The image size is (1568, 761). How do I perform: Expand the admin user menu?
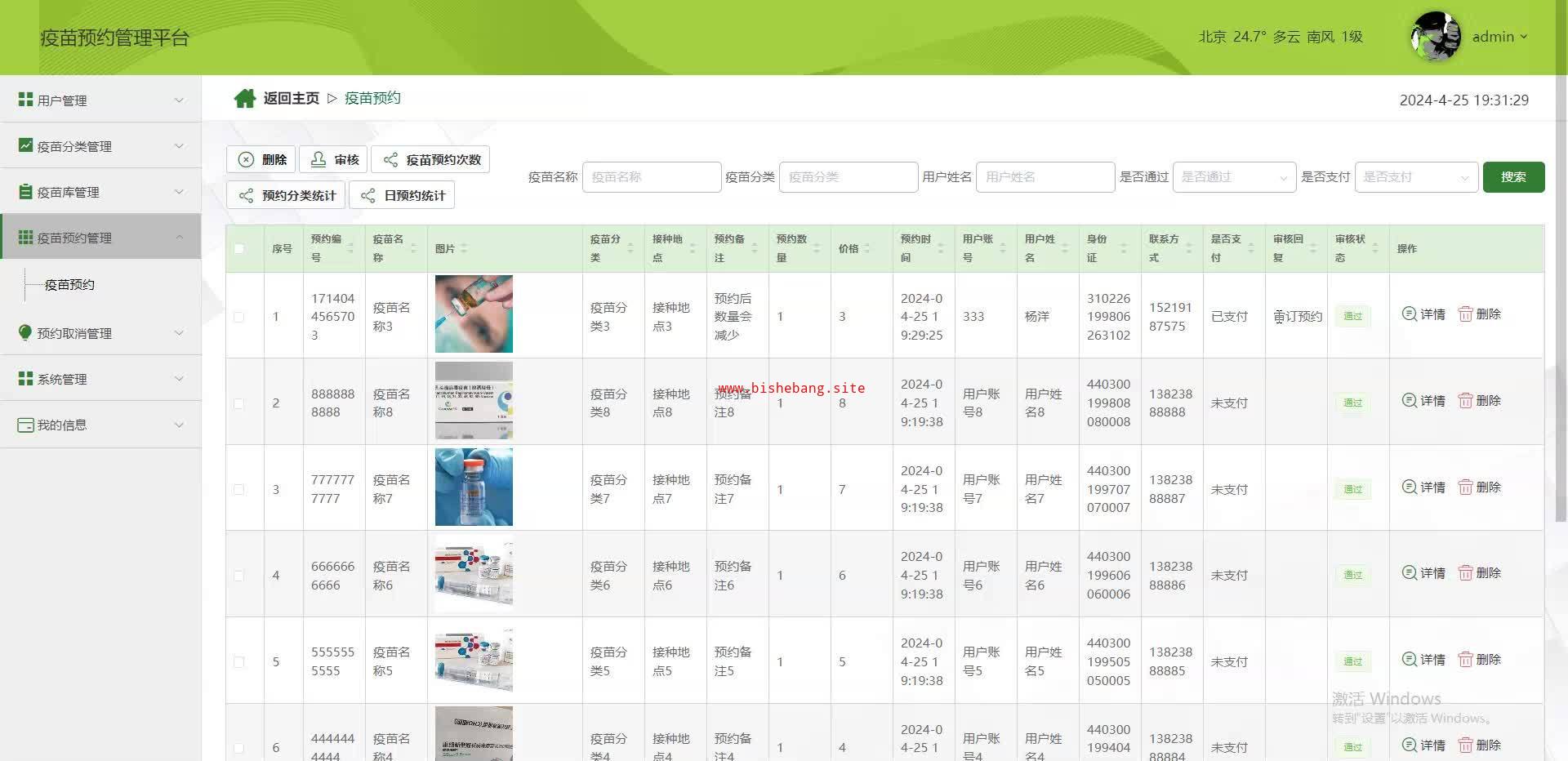pos(1499,37)
